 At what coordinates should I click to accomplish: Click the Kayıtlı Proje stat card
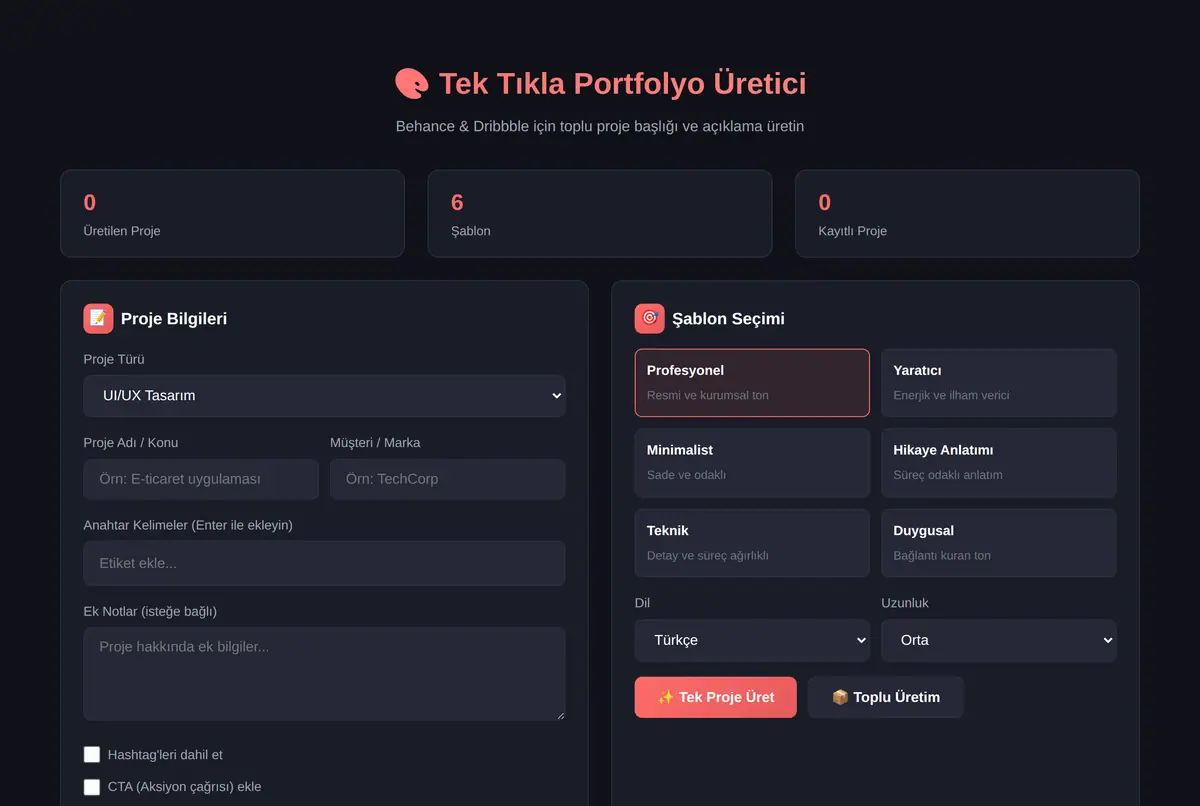point(967,213)
